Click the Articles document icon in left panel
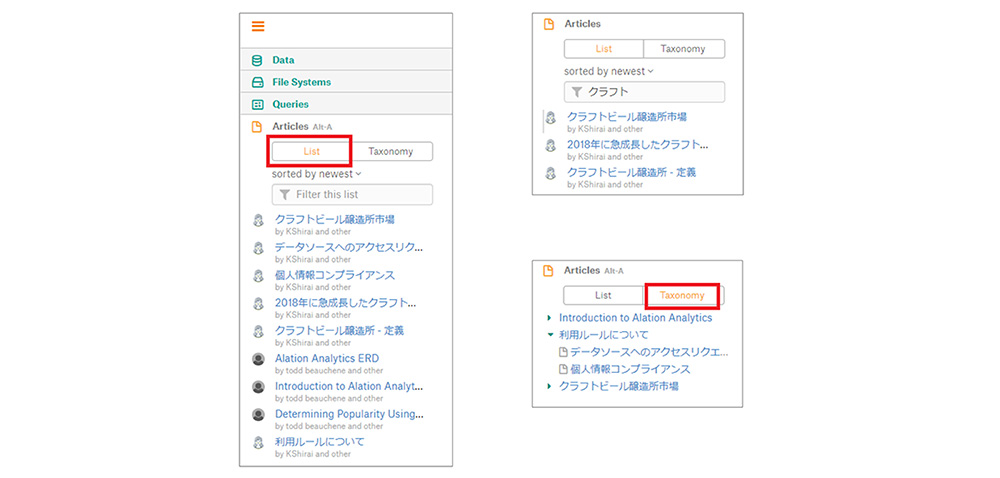The image size is (1000, 478). tap(257, 127)
